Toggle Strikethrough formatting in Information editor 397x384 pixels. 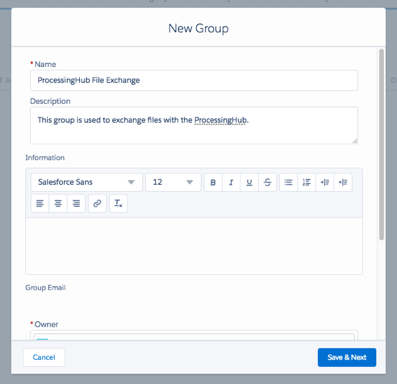coord(267,182)
